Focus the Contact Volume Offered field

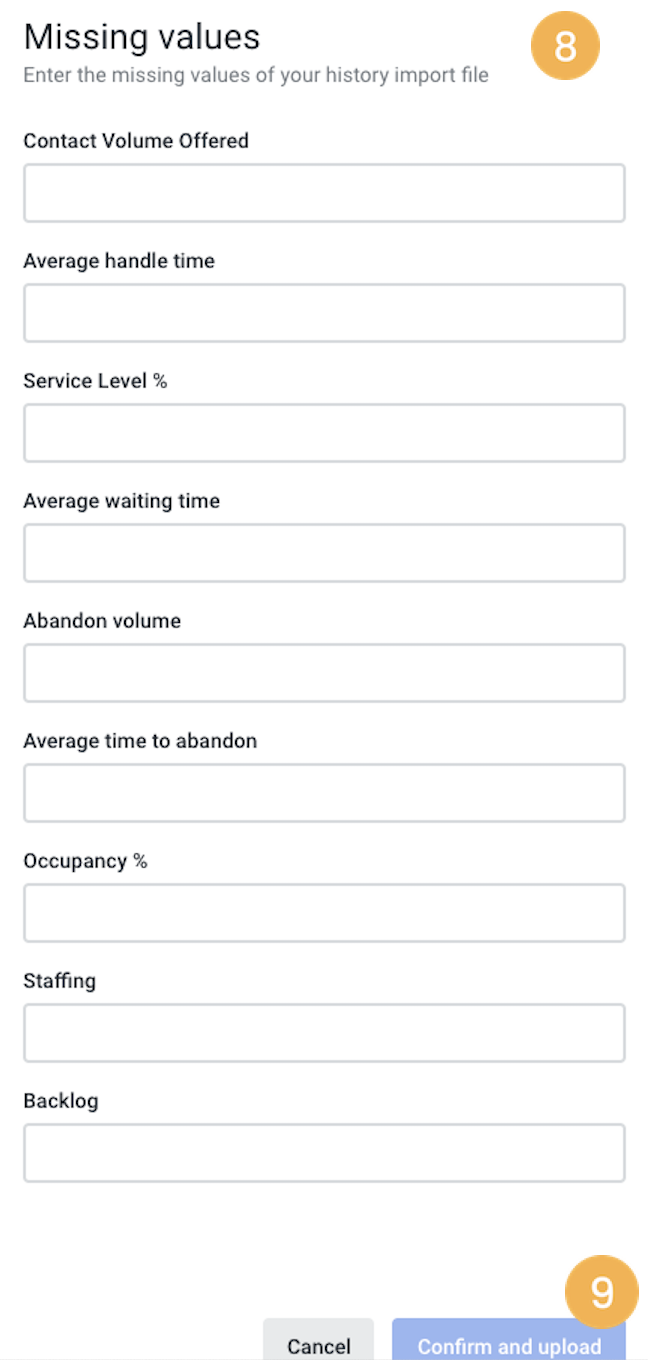(324, 193)
